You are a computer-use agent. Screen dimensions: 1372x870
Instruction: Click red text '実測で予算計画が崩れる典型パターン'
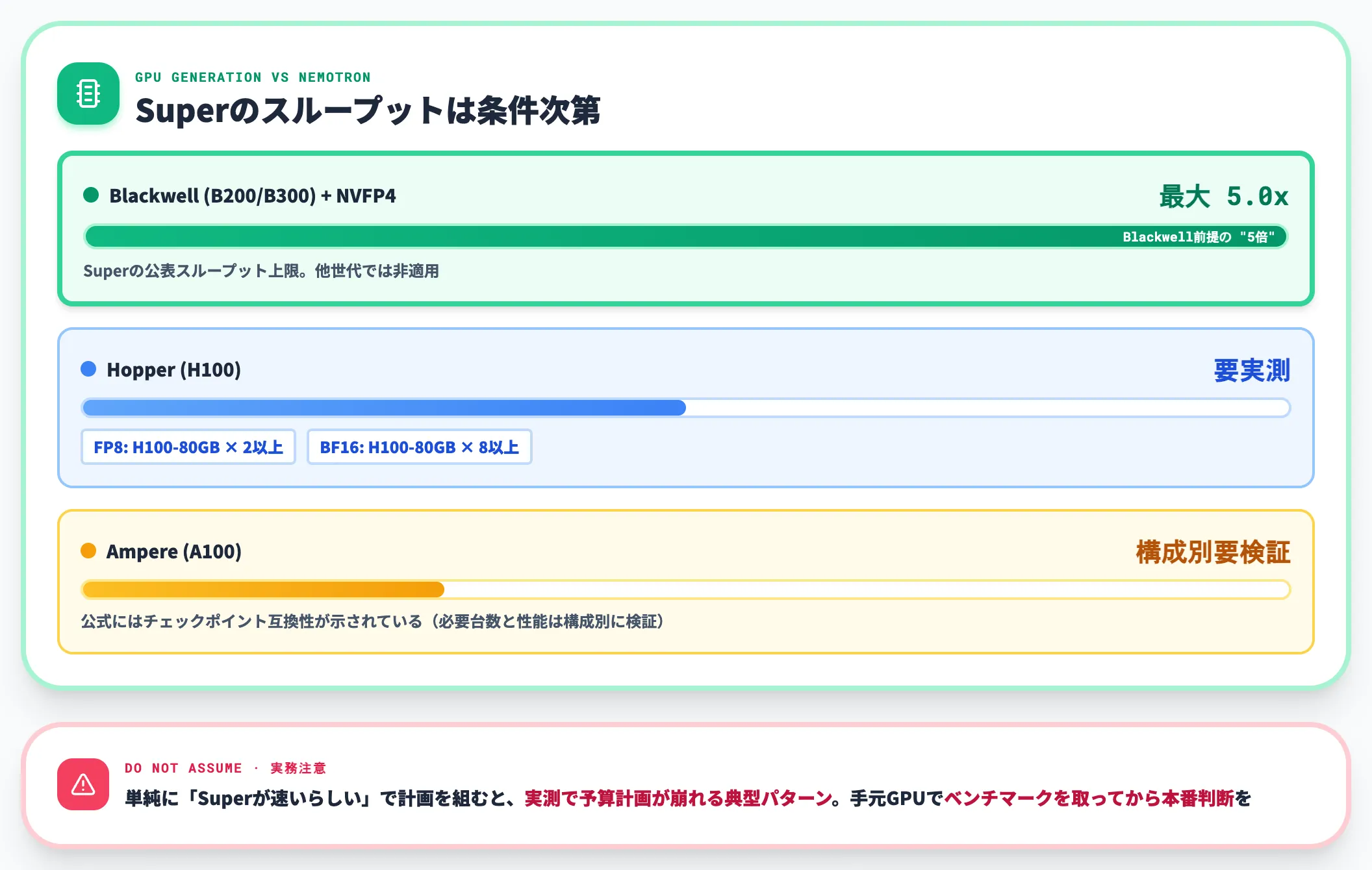(x=678, y=798)
